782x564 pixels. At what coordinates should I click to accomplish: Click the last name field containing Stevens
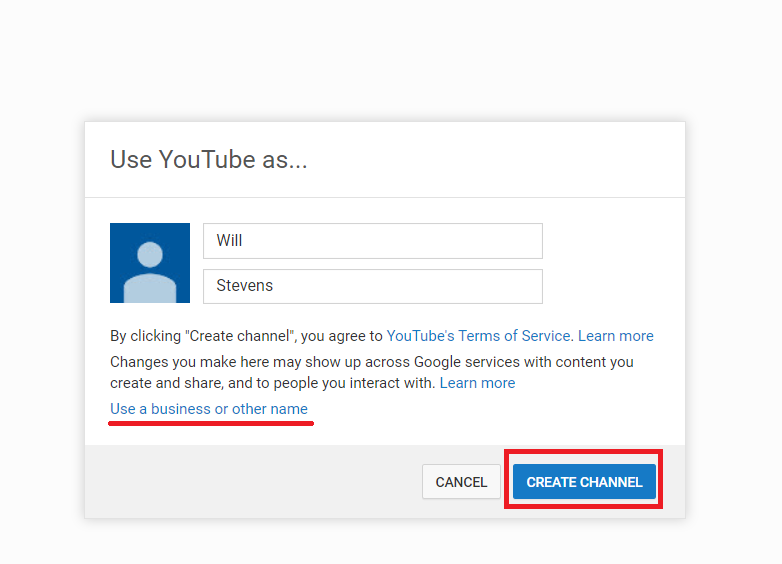click(373, 286)
